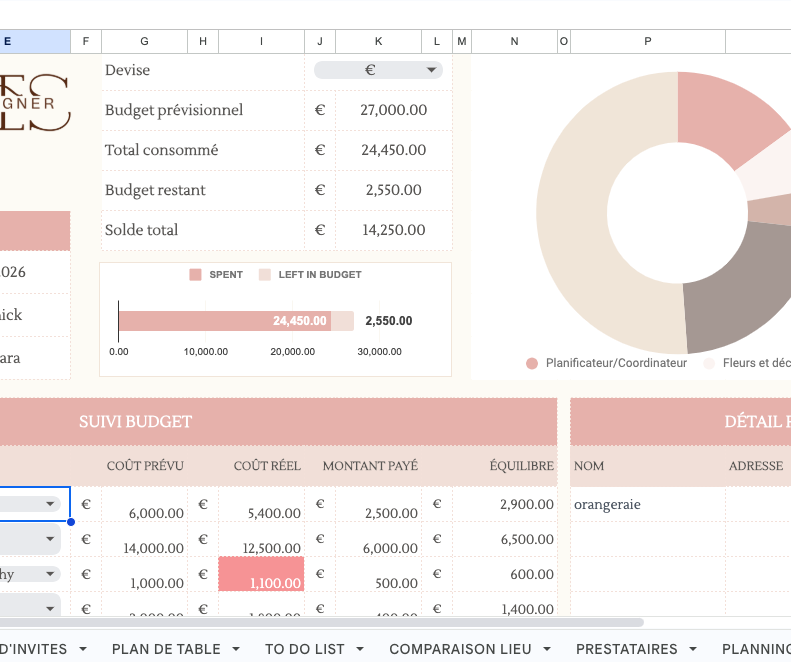Click the D'INVITES tab dropdown arrow

[87, 649]
